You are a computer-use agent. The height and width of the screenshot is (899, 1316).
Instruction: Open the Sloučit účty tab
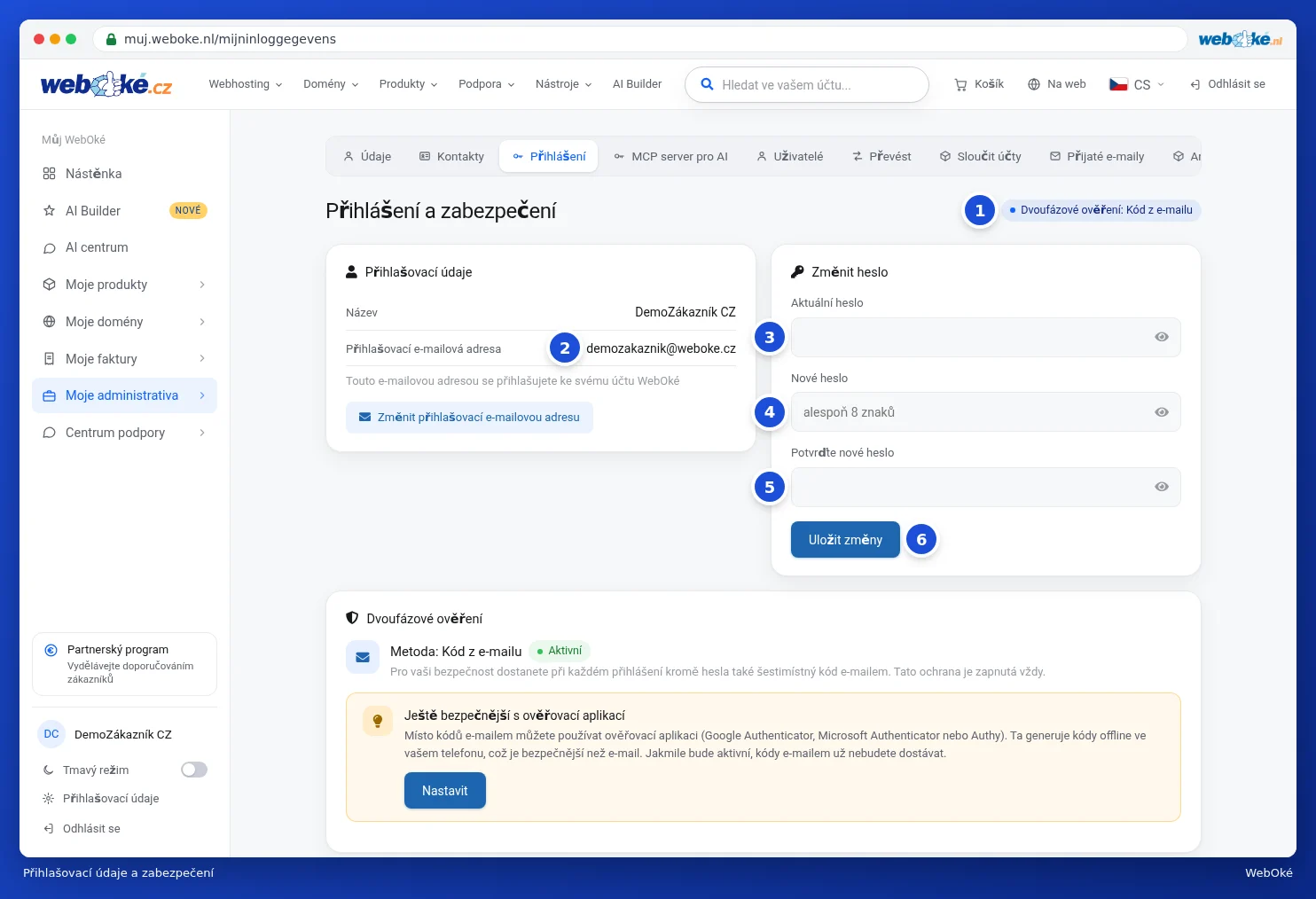[981, 156]
